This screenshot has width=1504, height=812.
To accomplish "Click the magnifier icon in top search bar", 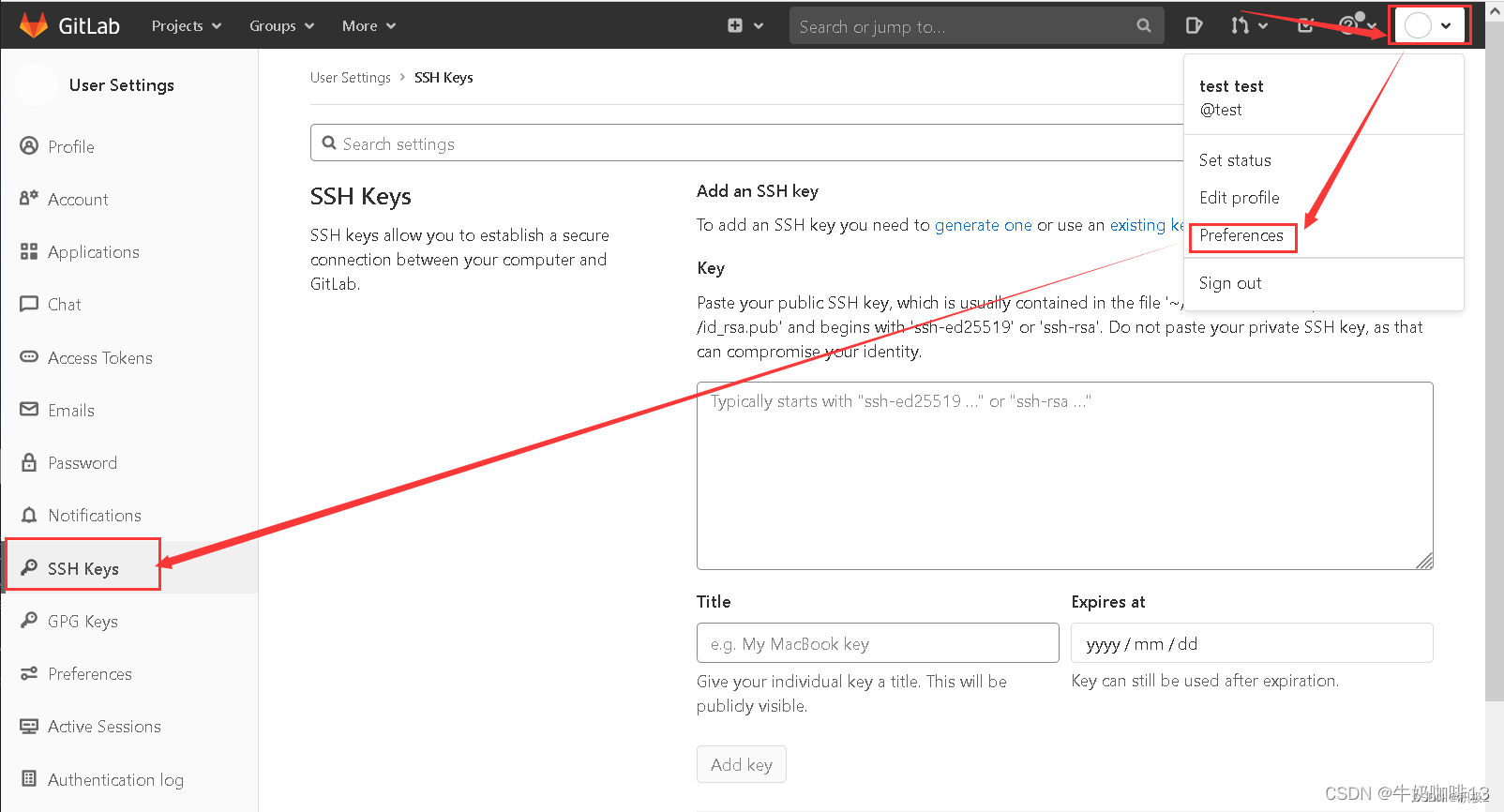I will coord(1143,26).
